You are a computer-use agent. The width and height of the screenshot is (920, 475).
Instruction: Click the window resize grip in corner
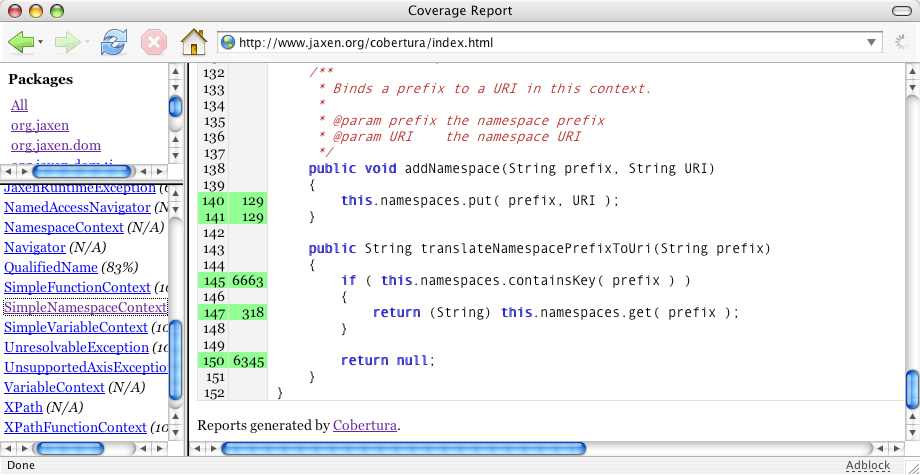click(911, 467)
